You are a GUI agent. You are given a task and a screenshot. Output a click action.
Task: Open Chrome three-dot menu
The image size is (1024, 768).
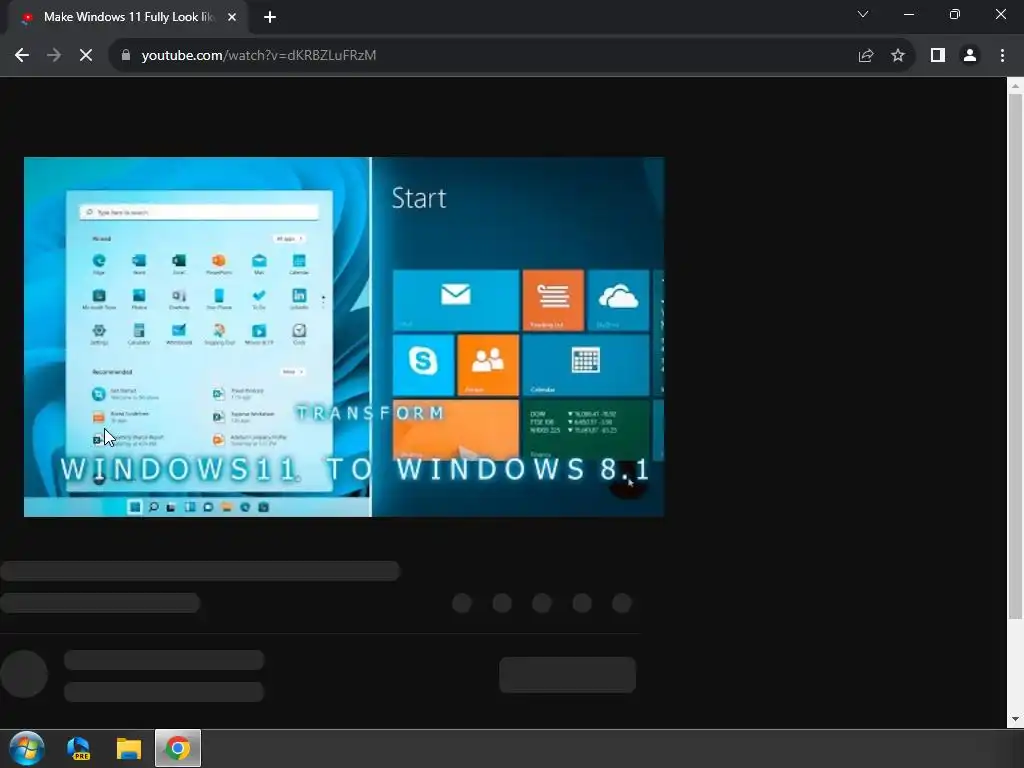pos(1002,56)
